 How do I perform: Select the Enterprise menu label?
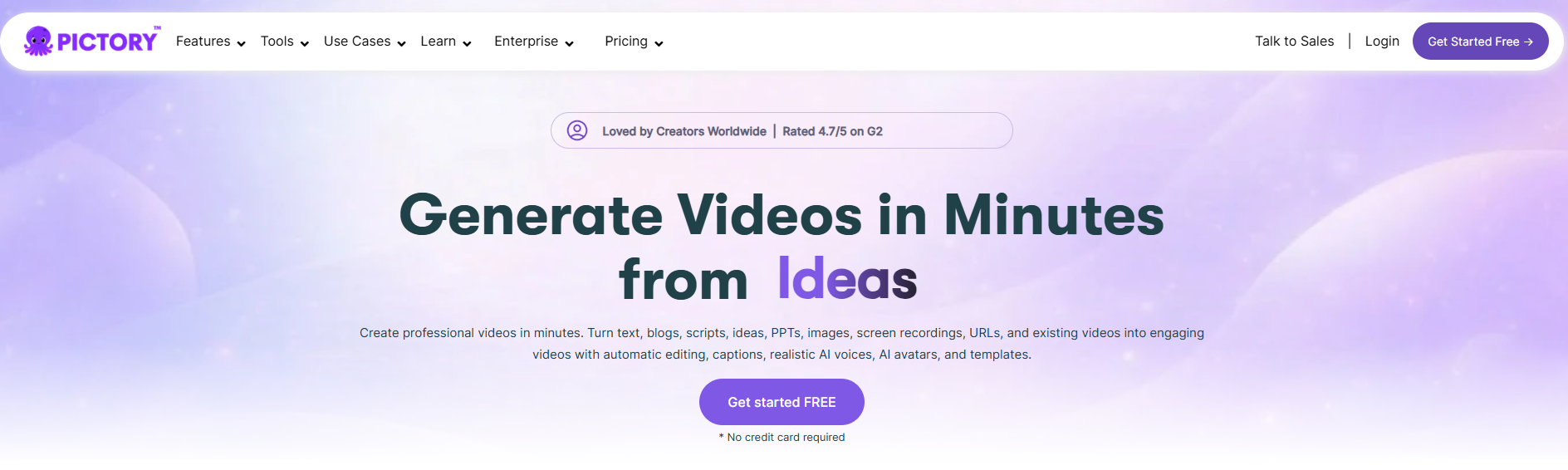click(526, 42)
